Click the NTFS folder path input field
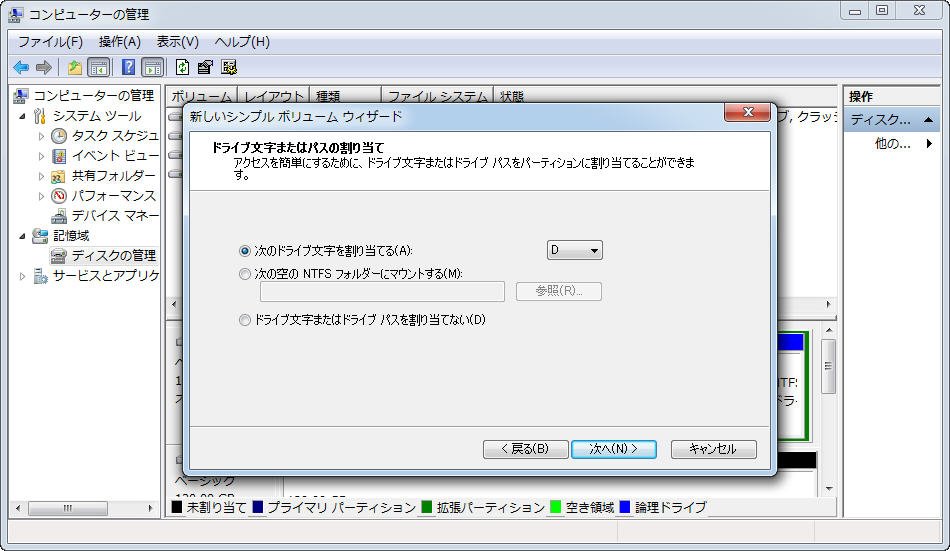The width and height of the screenshot is (950, 551). click(382, 292)
